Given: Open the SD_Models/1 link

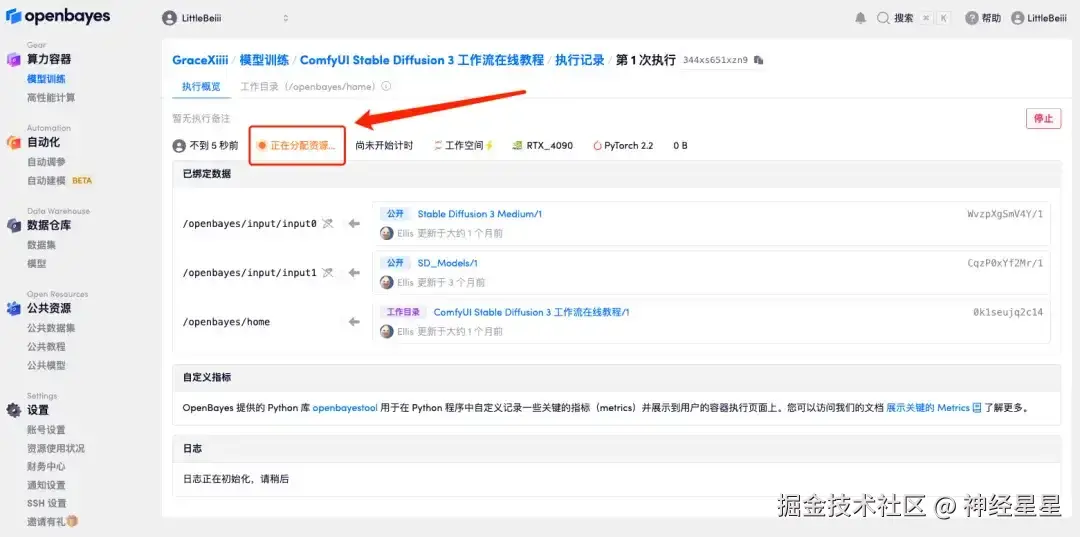Looking at the screenshot, I should [448, 263].
